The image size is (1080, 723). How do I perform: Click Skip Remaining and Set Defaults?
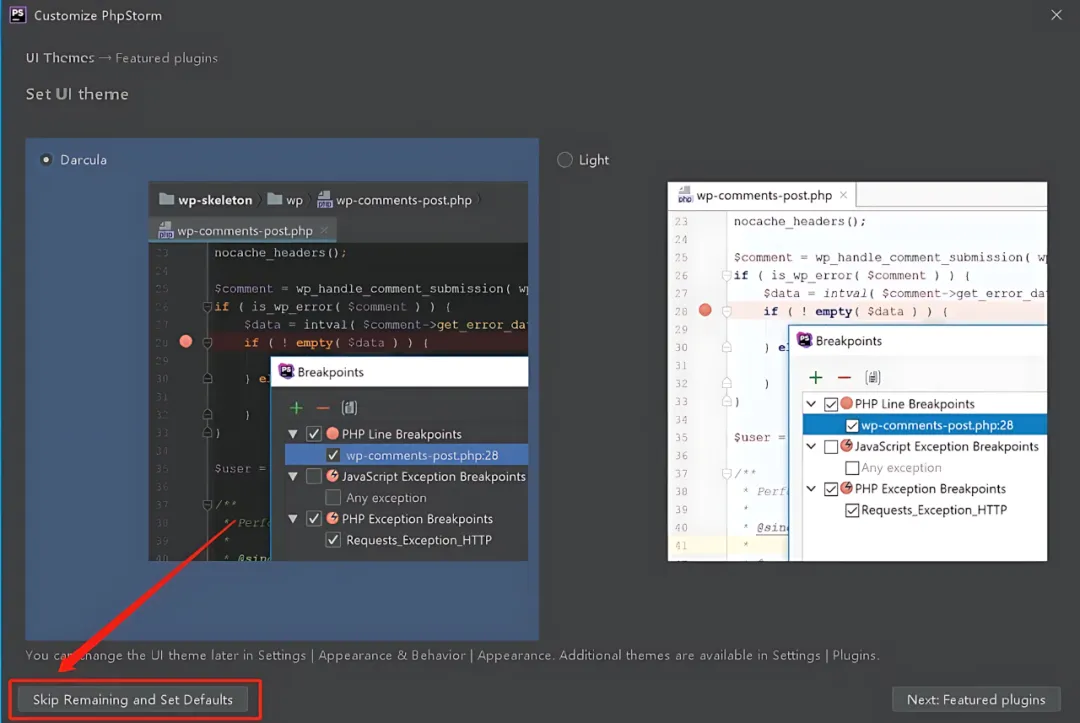[133, 700]
